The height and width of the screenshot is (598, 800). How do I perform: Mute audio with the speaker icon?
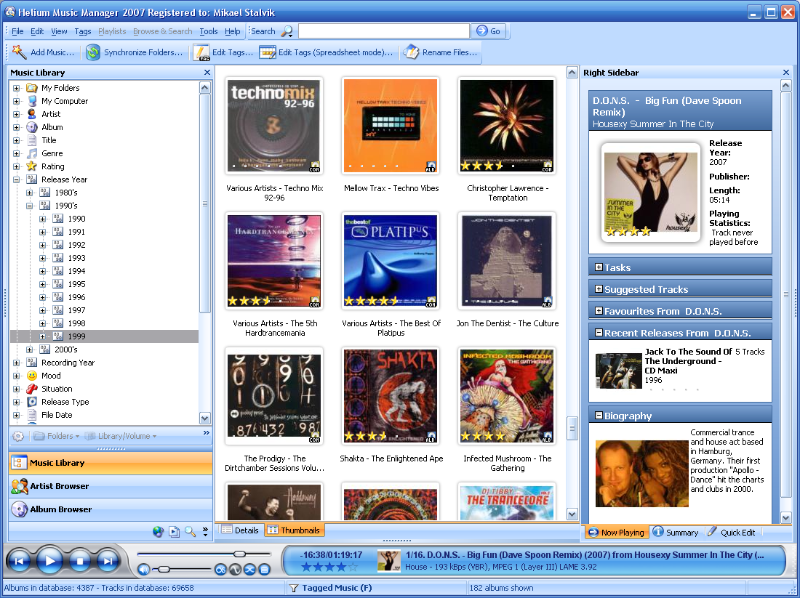(144, 569)
